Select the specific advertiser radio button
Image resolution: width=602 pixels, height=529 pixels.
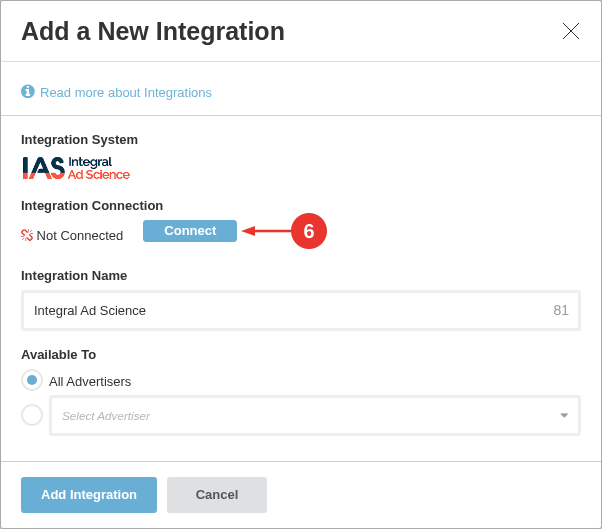click(x=32, y=415)
